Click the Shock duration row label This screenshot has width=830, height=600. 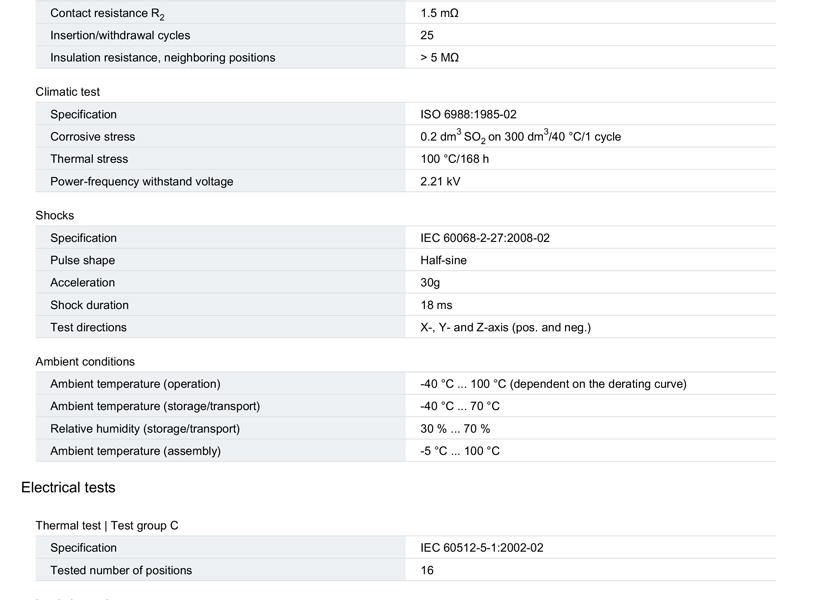(x=90, y=305)
